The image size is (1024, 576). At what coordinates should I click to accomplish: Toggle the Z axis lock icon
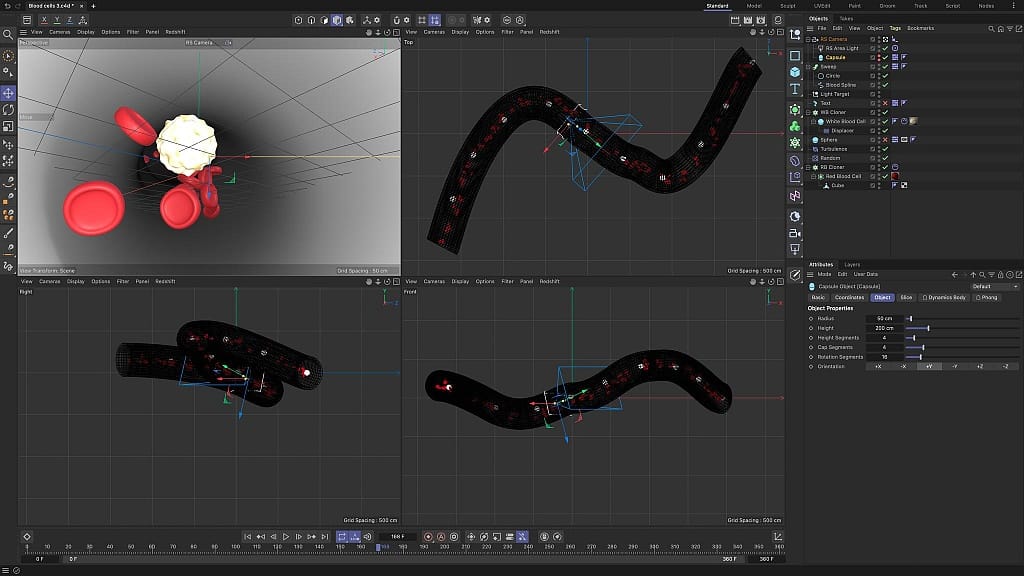point(69,20)
